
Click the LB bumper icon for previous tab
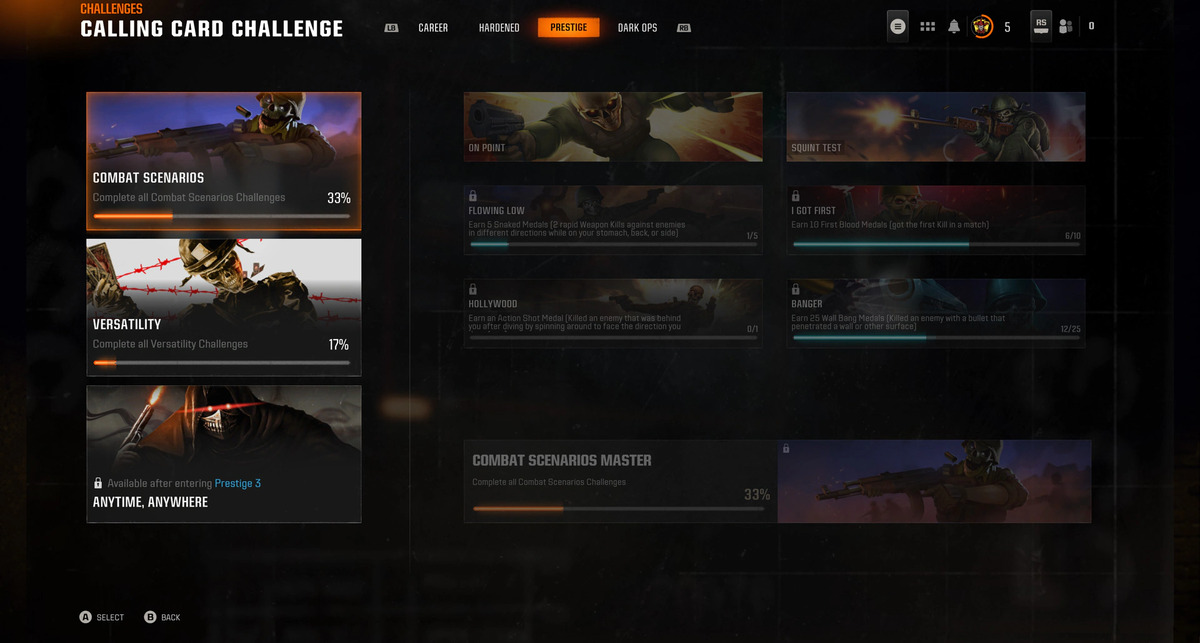[x=391, y=28]
